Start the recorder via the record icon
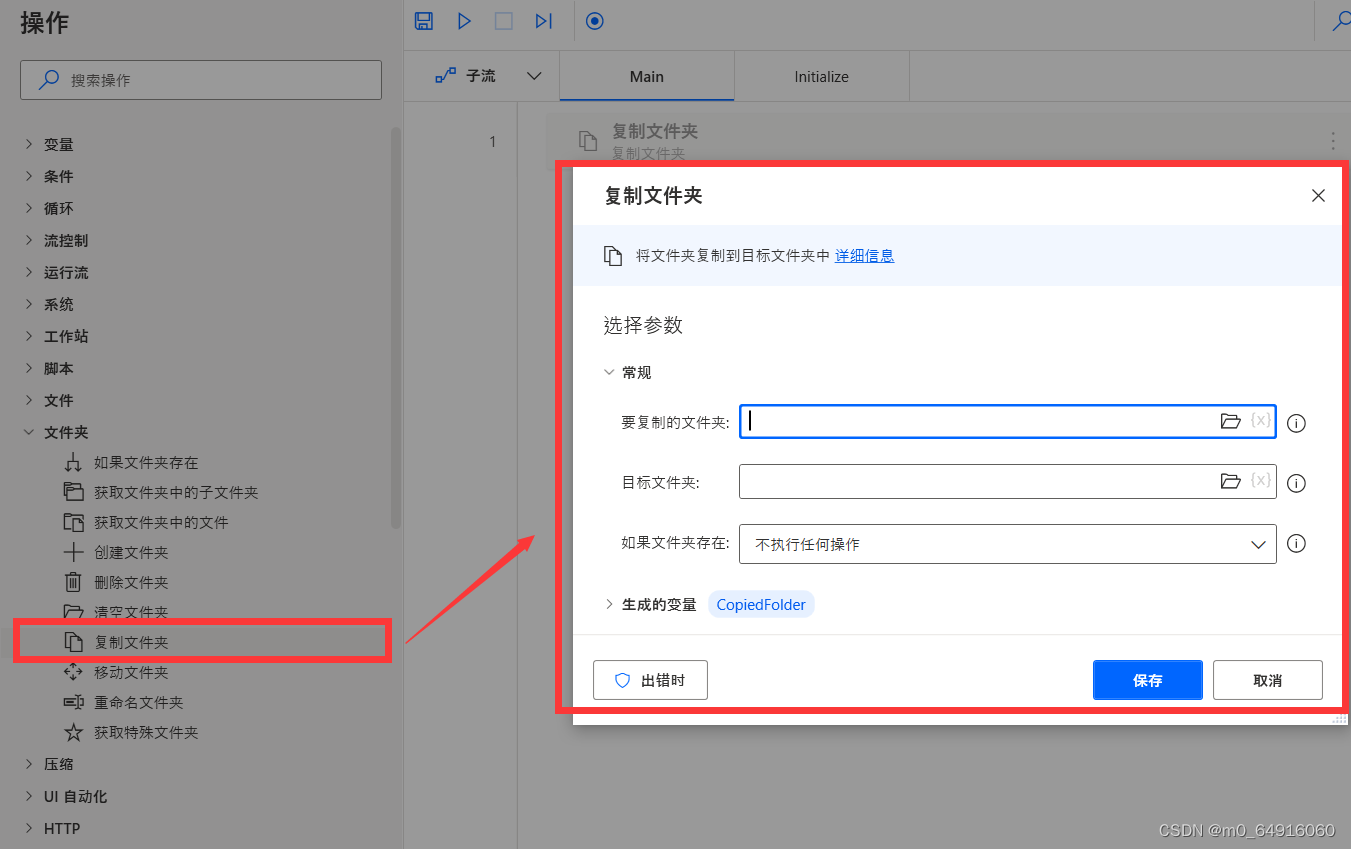The width and height of the screenshot is (1351, 849). click(595, 20)
